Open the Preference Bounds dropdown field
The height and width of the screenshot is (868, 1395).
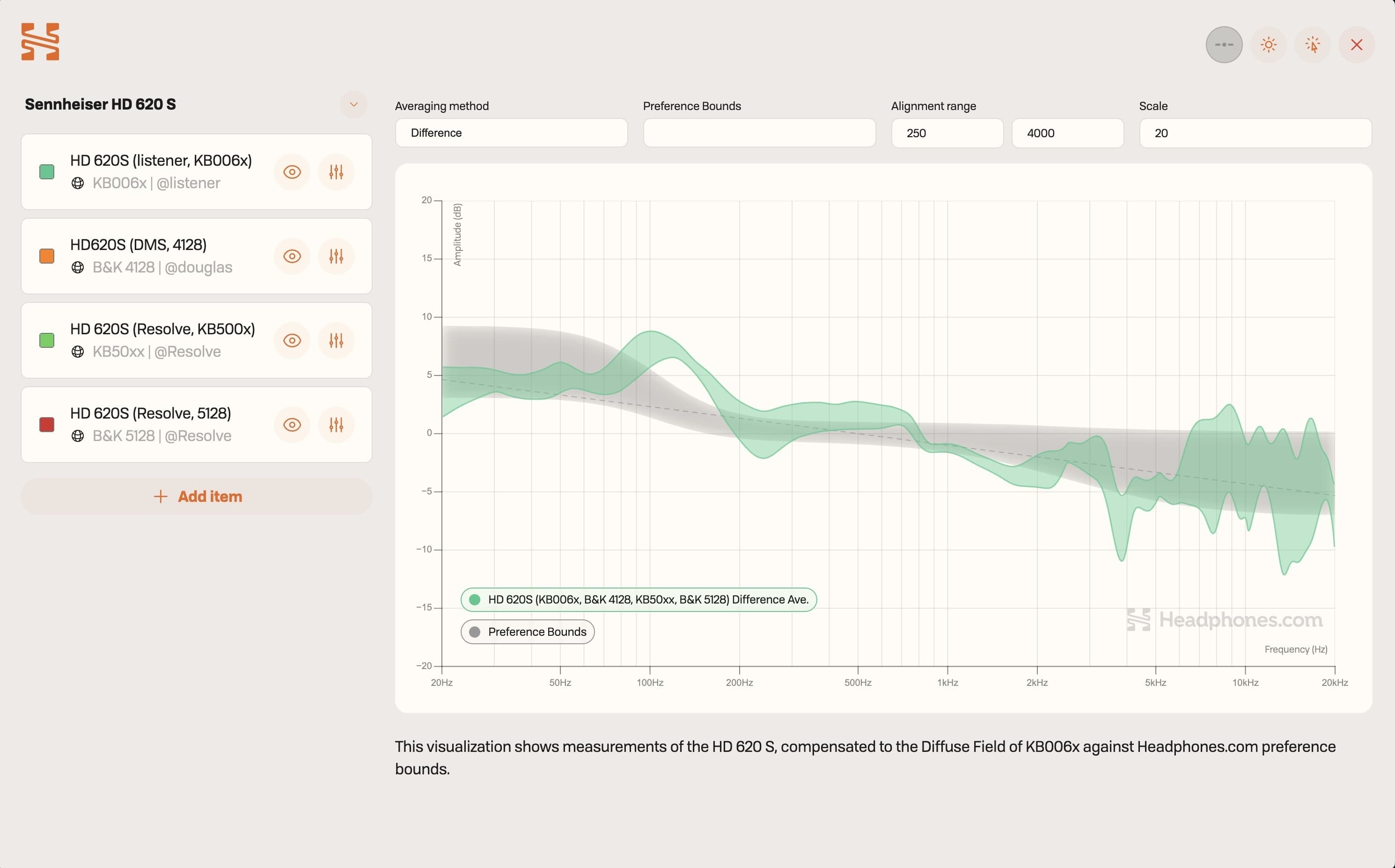[759, 133]
